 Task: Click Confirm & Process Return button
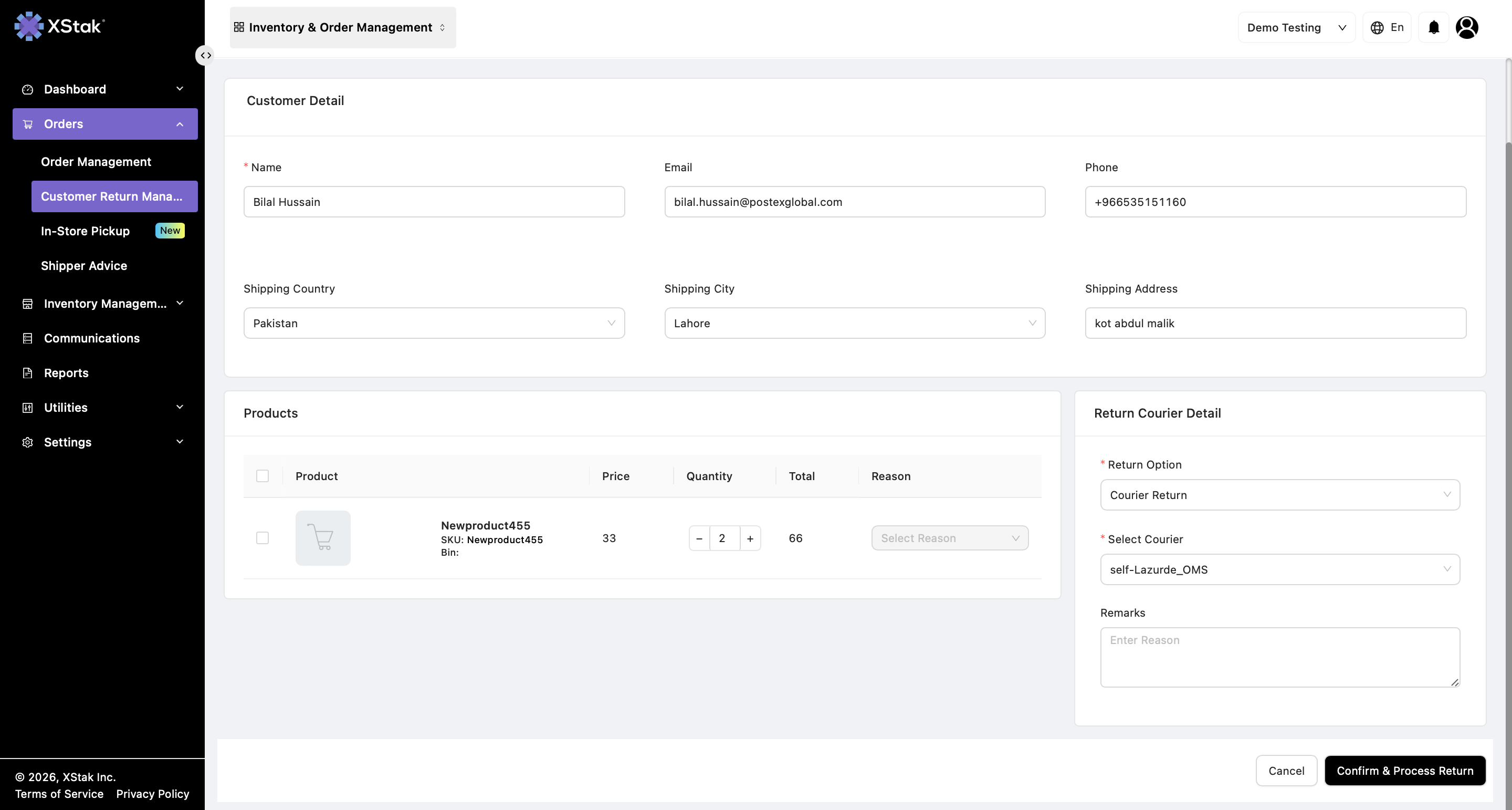(x=1404, y=771)
